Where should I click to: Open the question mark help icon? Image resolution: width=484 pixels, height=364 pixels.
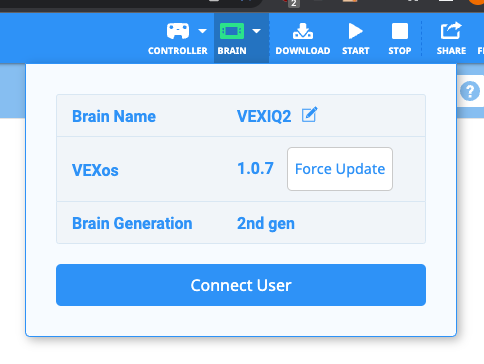click(470, 91)
